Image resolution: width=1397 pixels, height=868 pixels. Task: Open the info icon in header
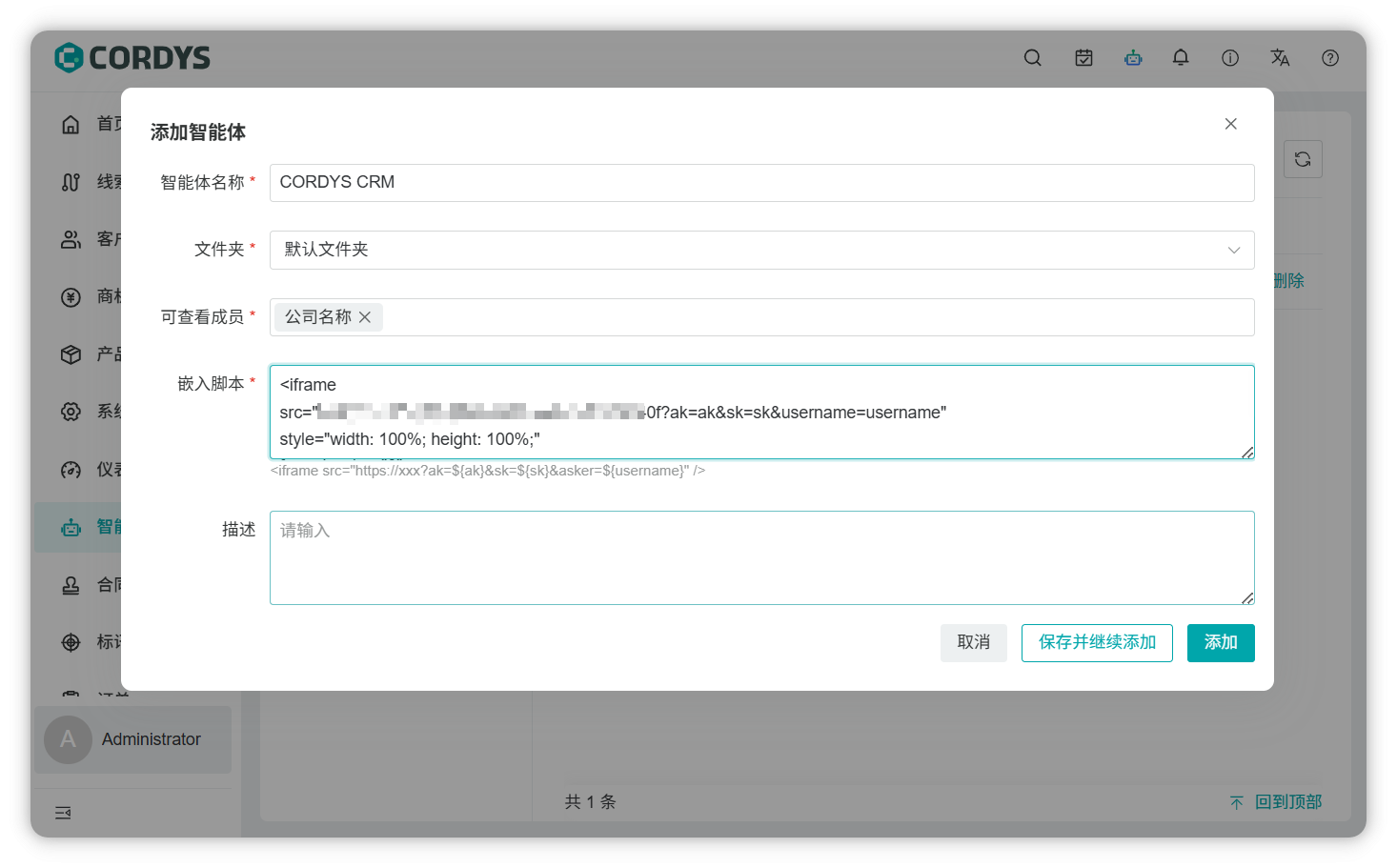click(x=1230, y=58)
